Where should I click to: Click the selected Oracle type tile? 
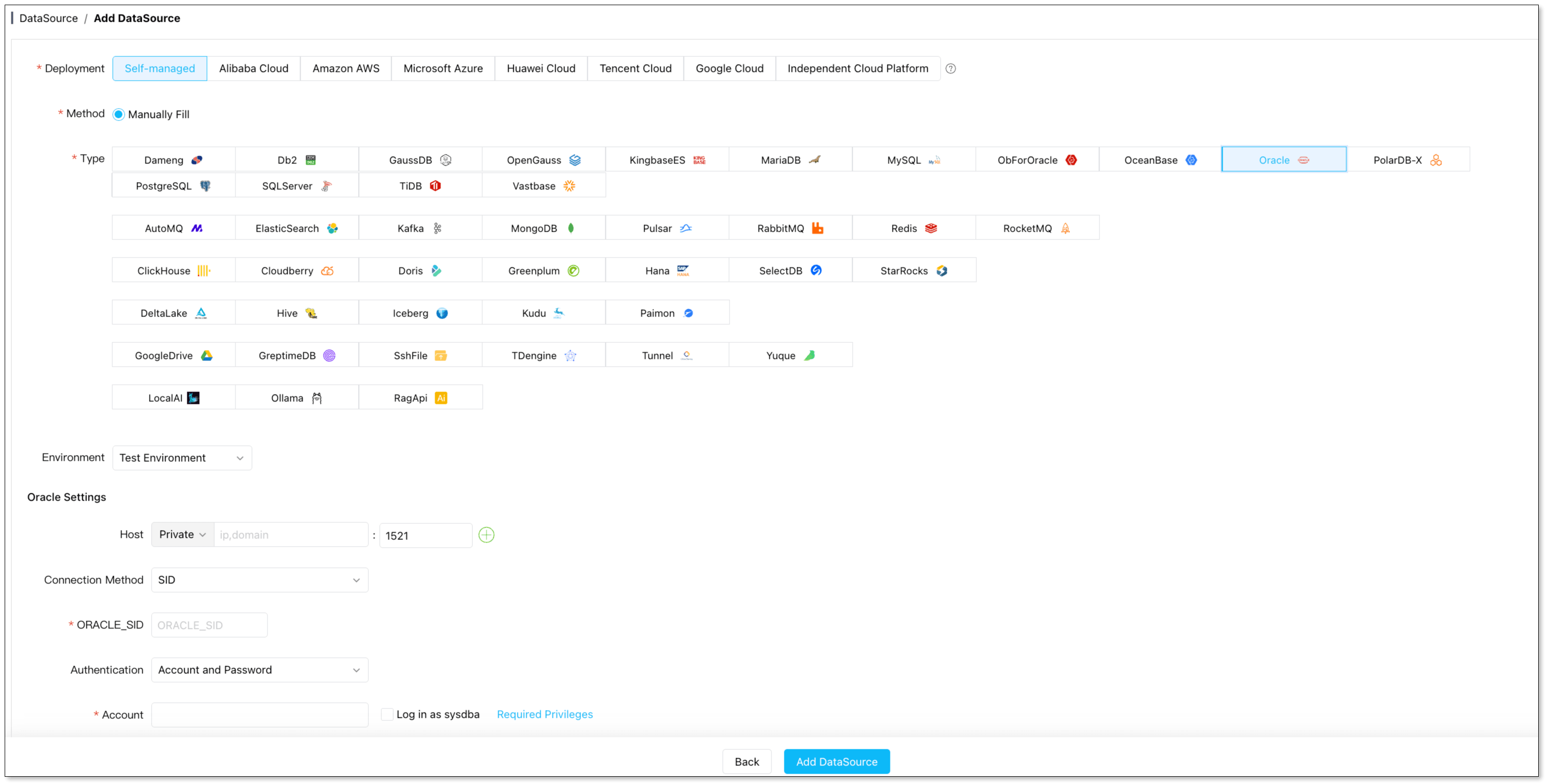pos(1284,160)
